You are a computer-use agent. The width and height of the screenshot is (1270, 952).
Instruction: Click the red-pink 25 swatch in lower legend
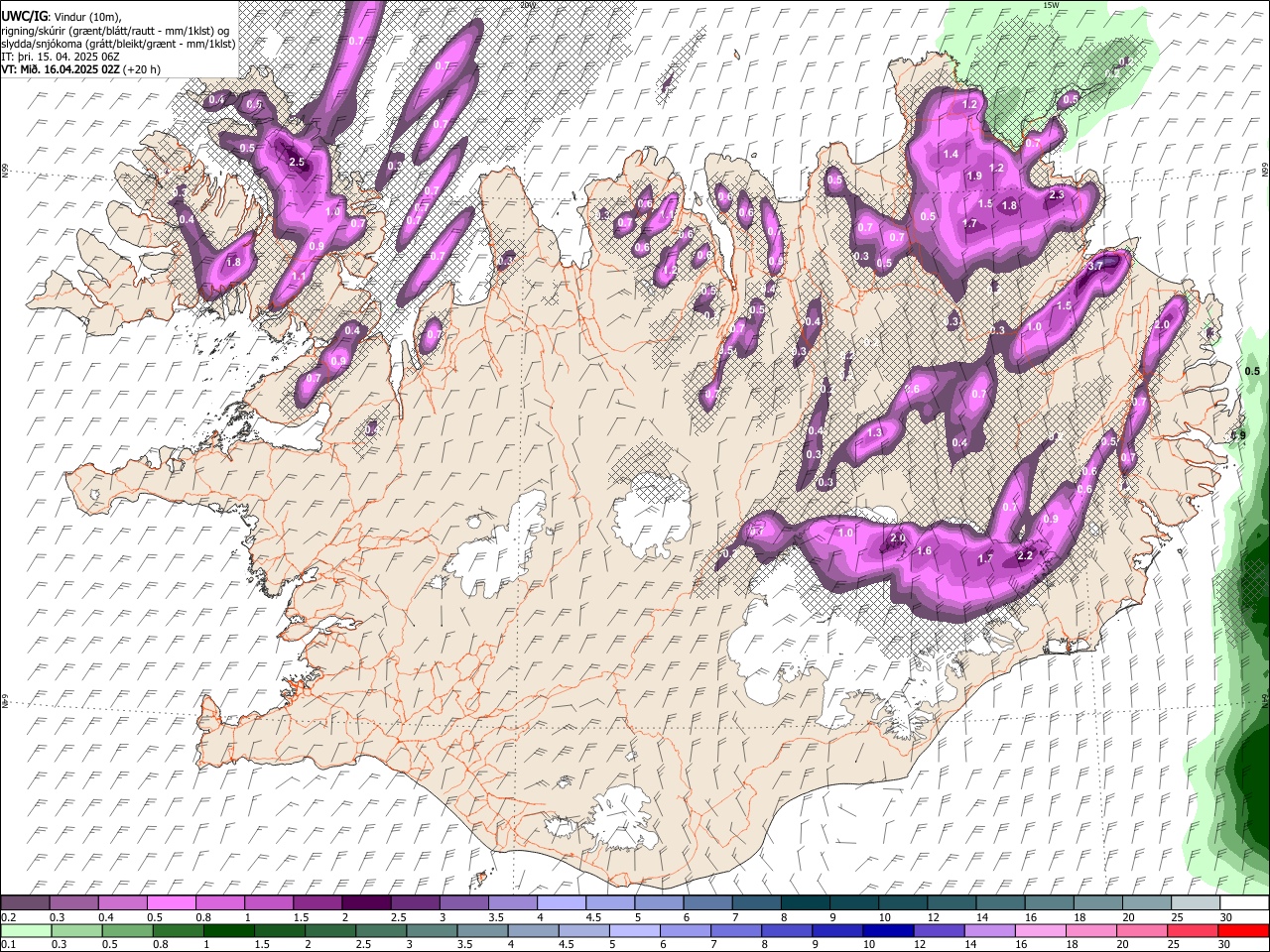tap(1193, 930)
